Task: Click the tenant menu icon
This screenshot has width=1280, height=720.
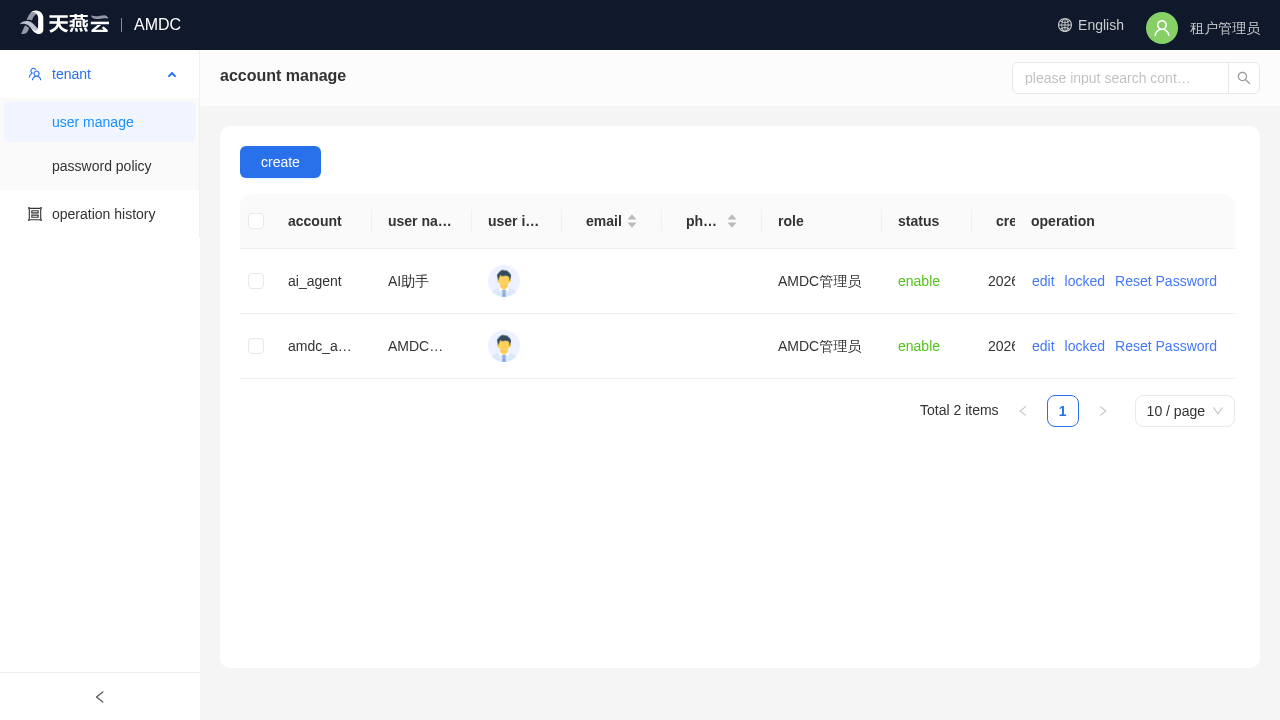Action: [35, 74]
